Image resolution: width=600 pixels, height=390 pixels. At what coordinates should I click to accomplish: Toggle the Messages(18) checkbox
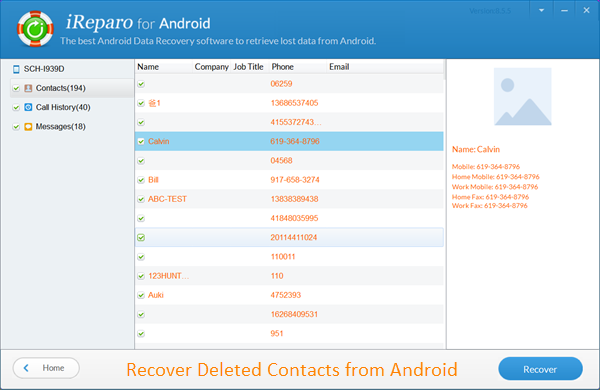pyautogui.click(x=16, y=127)
